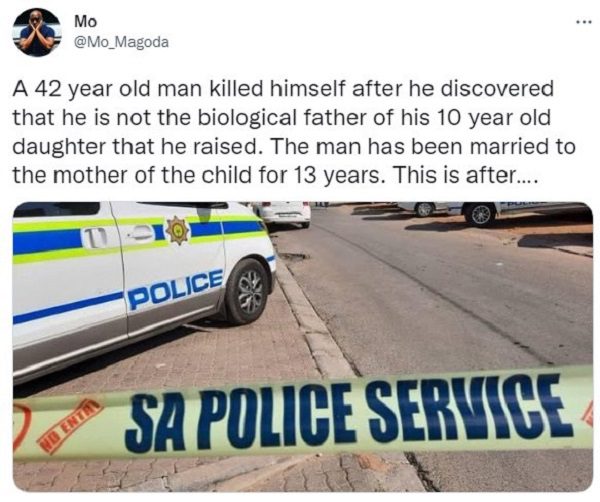The image size is (600, 502).
Task: Click the police van's rear wheel
Action: (x=247, y=291)
